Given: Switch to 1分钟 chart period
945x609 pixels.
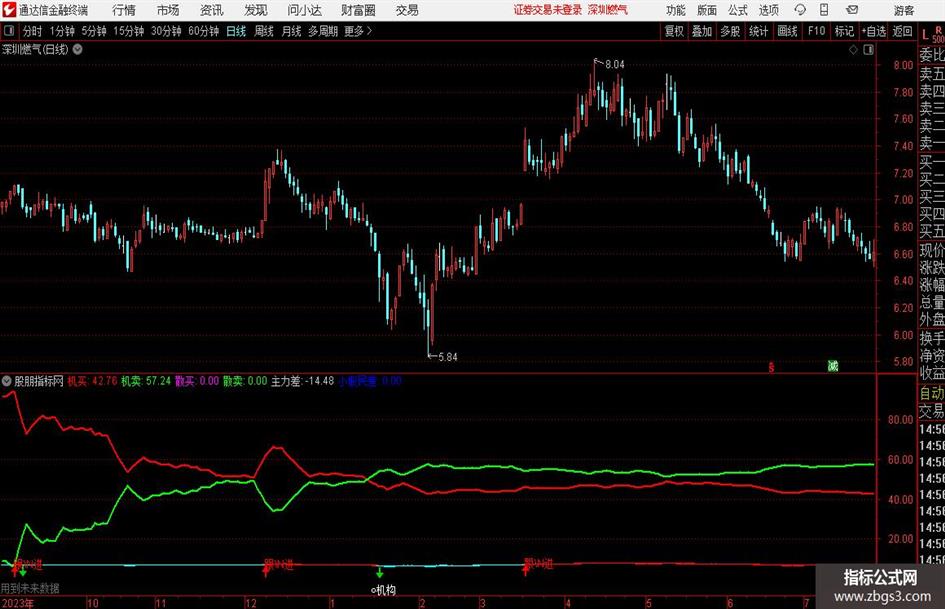Looking at the screenshot, I should pyautogui.click(x=61, y=31).
